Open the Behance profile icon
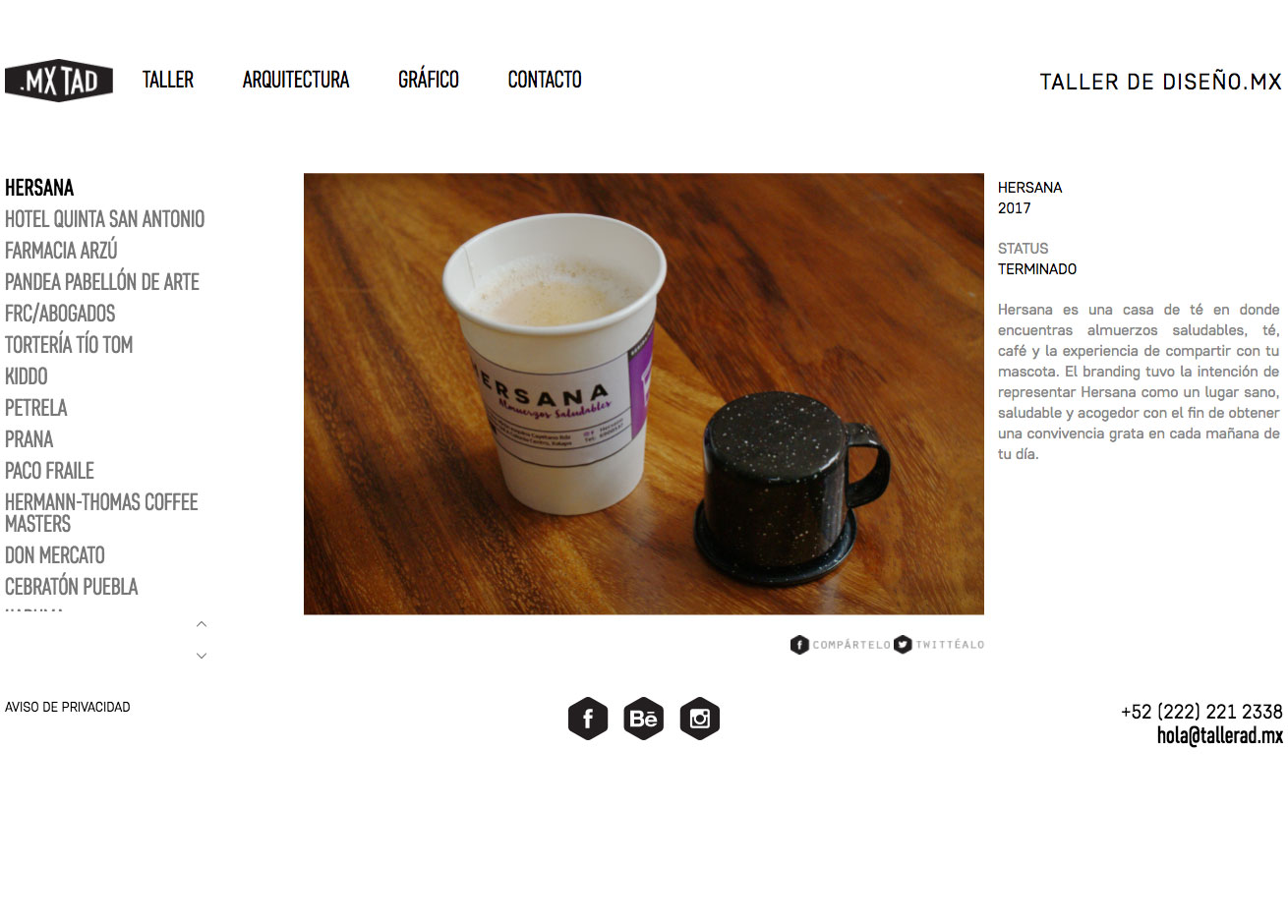The height and width of the screenshot is (924, 1288). click(x=644, y=719)
